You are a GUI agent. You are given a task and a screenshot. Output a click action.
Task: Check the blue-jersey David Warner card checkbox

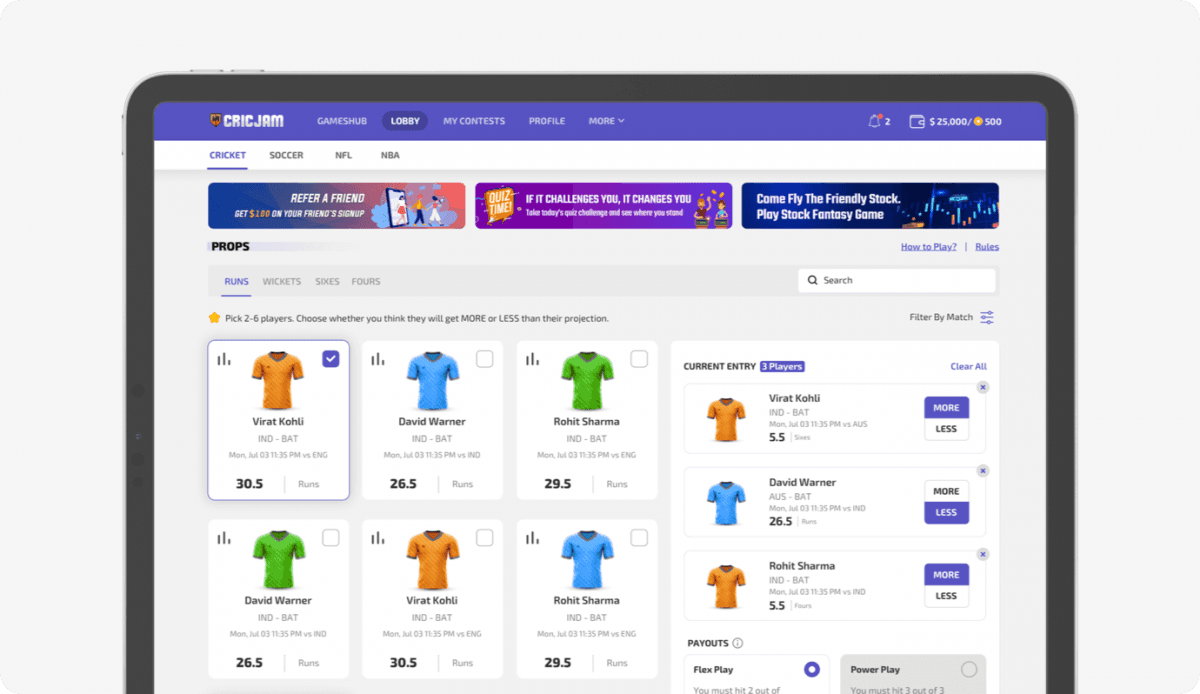(484, 359)
